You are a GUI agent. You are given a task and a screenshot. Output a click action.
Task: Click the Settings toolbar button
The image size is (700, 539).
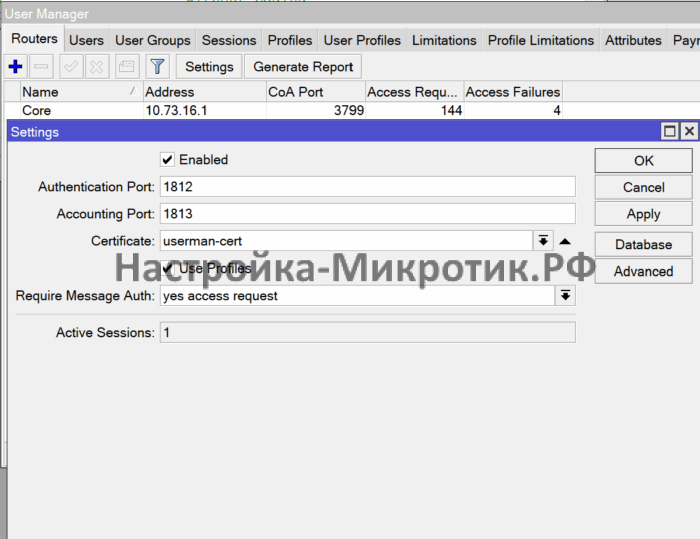(209, 67)
